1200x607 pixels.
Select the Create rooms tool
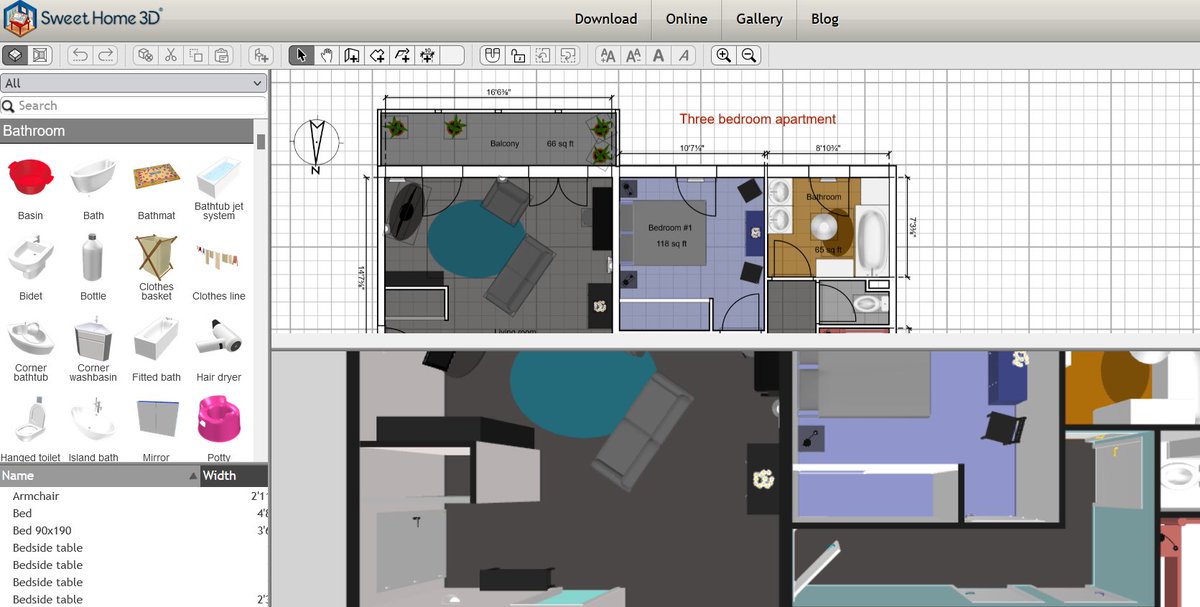pos(377,55)
